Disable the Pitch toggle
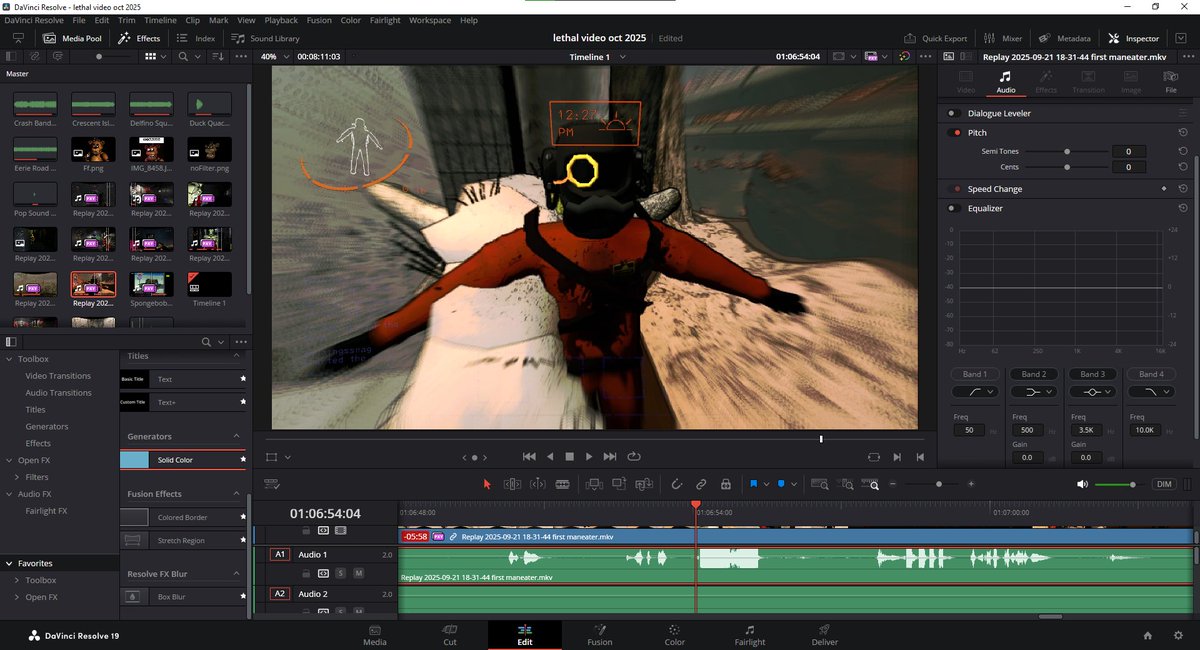1200x650 pixels. [955, 132]
